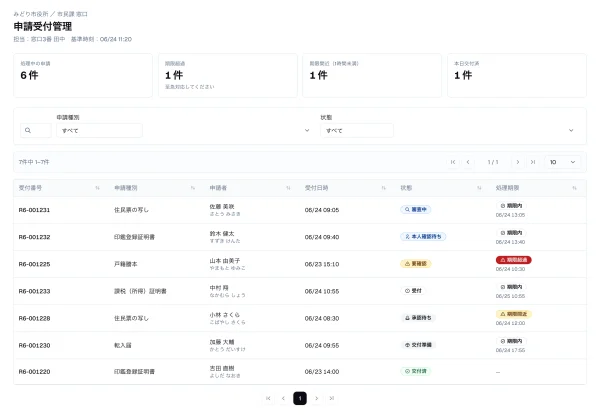Click the 7件中 1–7件 record count
The height and width of the screenshot is (415, 600).
pos(34,162)
